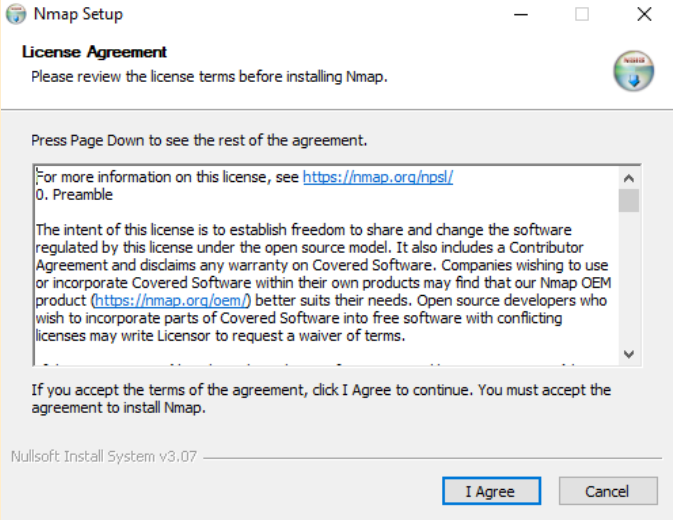Open the https://nmap.org/npsl/ link
Viewport: 673px width, 520px height.
pyautogui.click(x=378, y=177)
